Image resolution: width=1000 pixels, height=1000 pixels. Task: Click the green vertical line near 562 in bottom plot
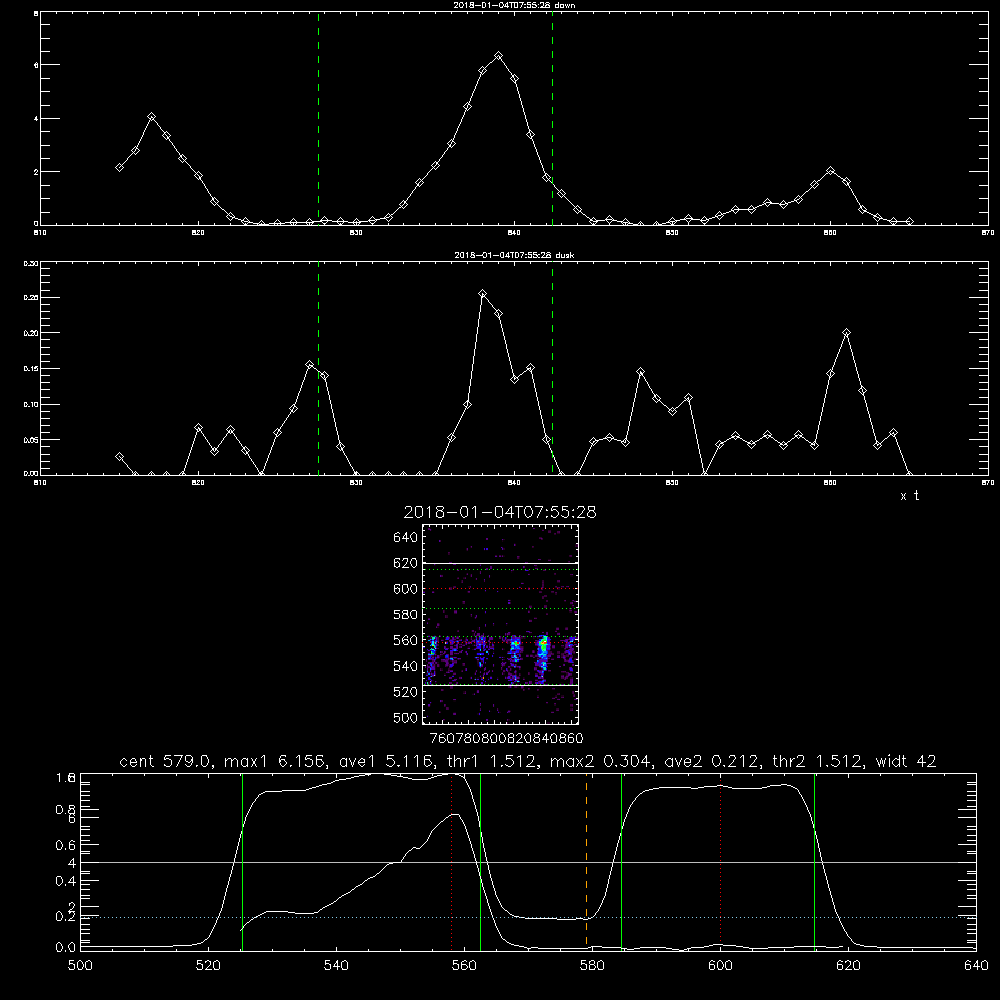pos(480,860)
